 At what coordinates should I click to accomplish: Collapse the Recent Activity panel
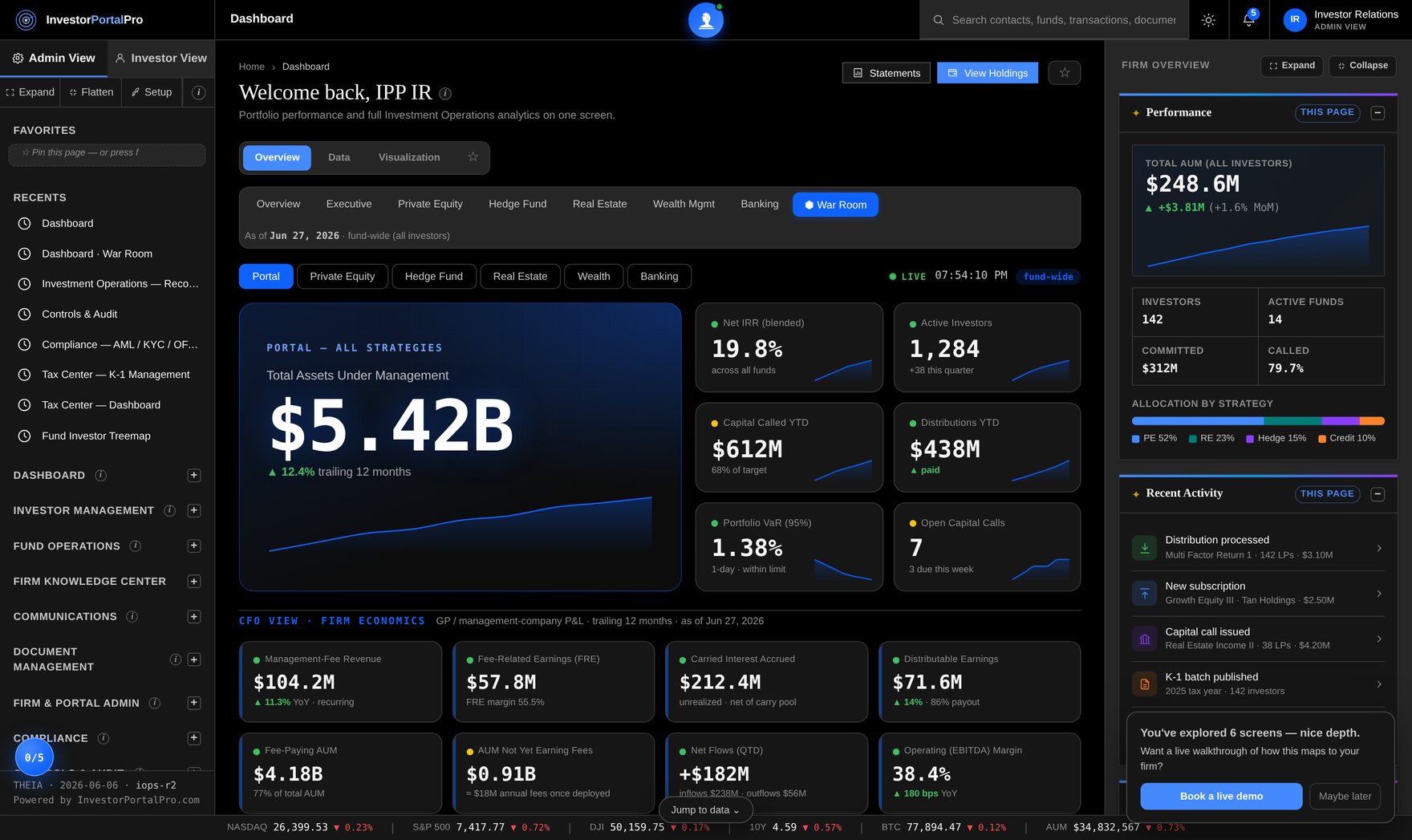[x=1378, y=494]
